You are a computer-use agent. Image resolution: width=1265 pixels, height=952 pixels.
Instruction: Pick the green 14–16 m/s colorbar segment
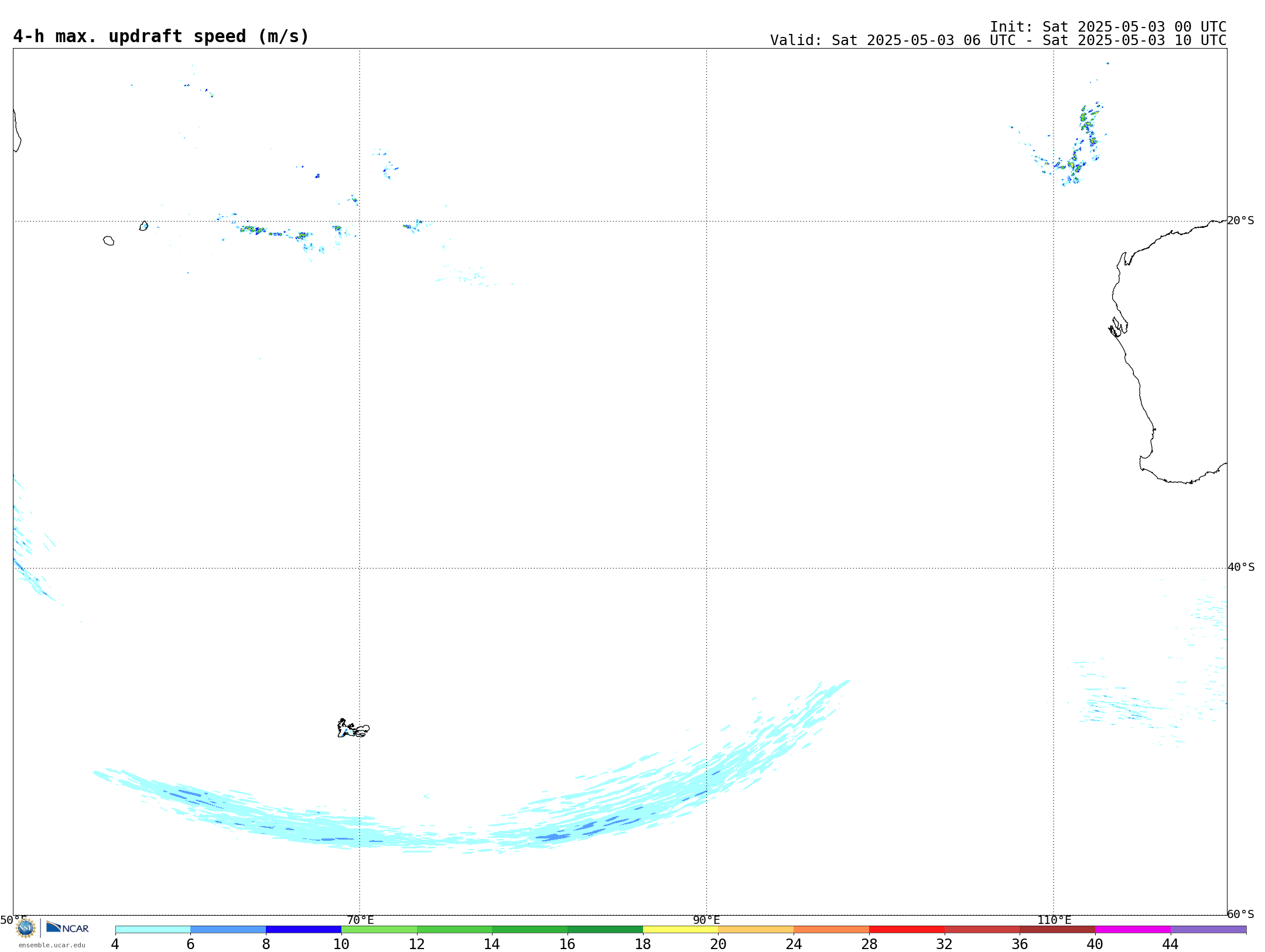tap(529, 929)
